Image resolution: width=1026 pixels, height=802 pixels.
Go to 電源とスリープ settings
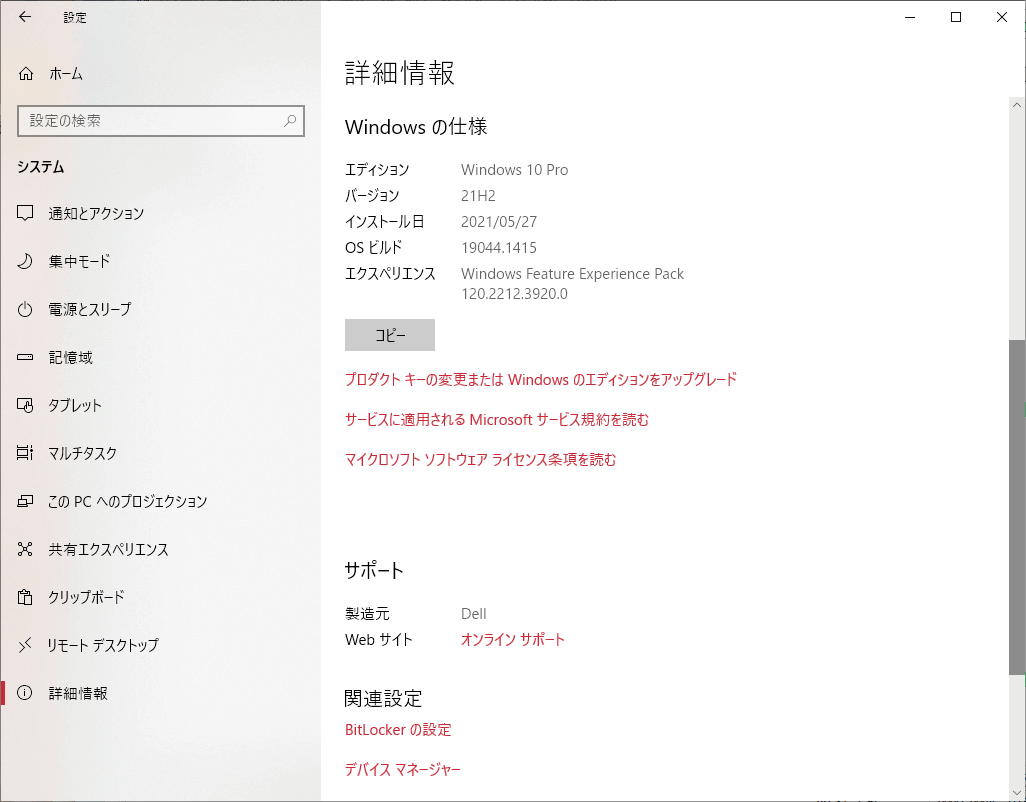(160, 309)
